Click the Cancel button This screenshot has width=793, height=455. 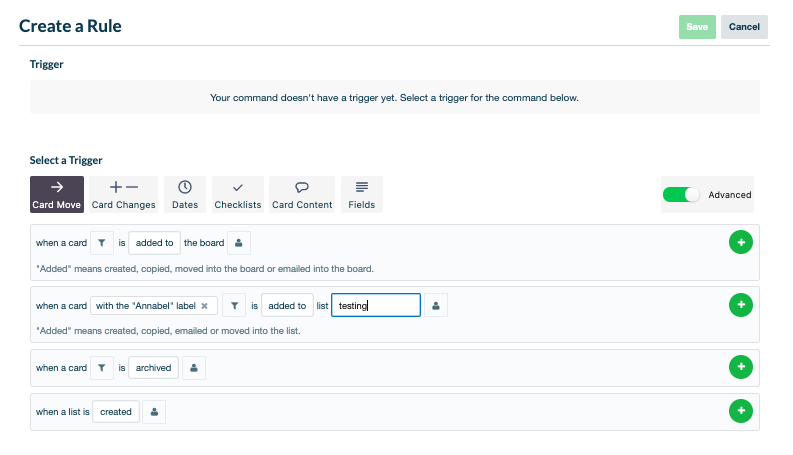pos(744,27)
